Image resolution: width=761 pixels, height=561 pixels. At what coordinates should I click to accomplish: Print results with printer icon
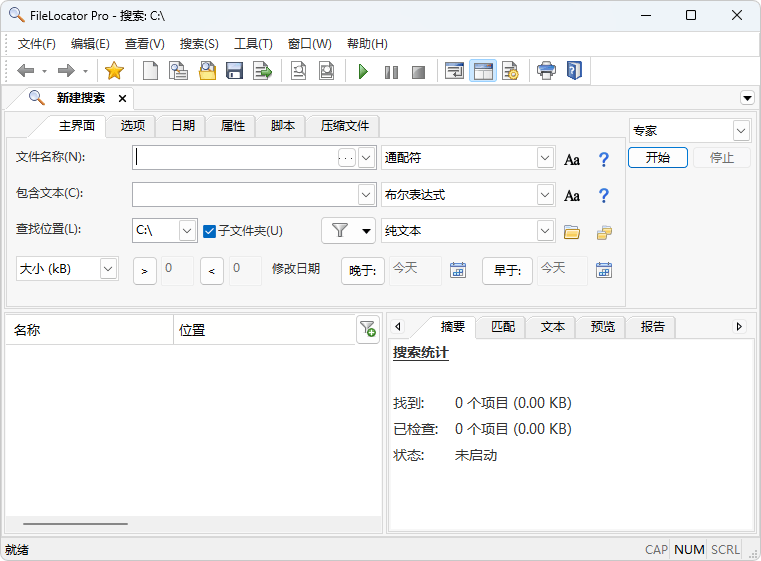point(546,71)
